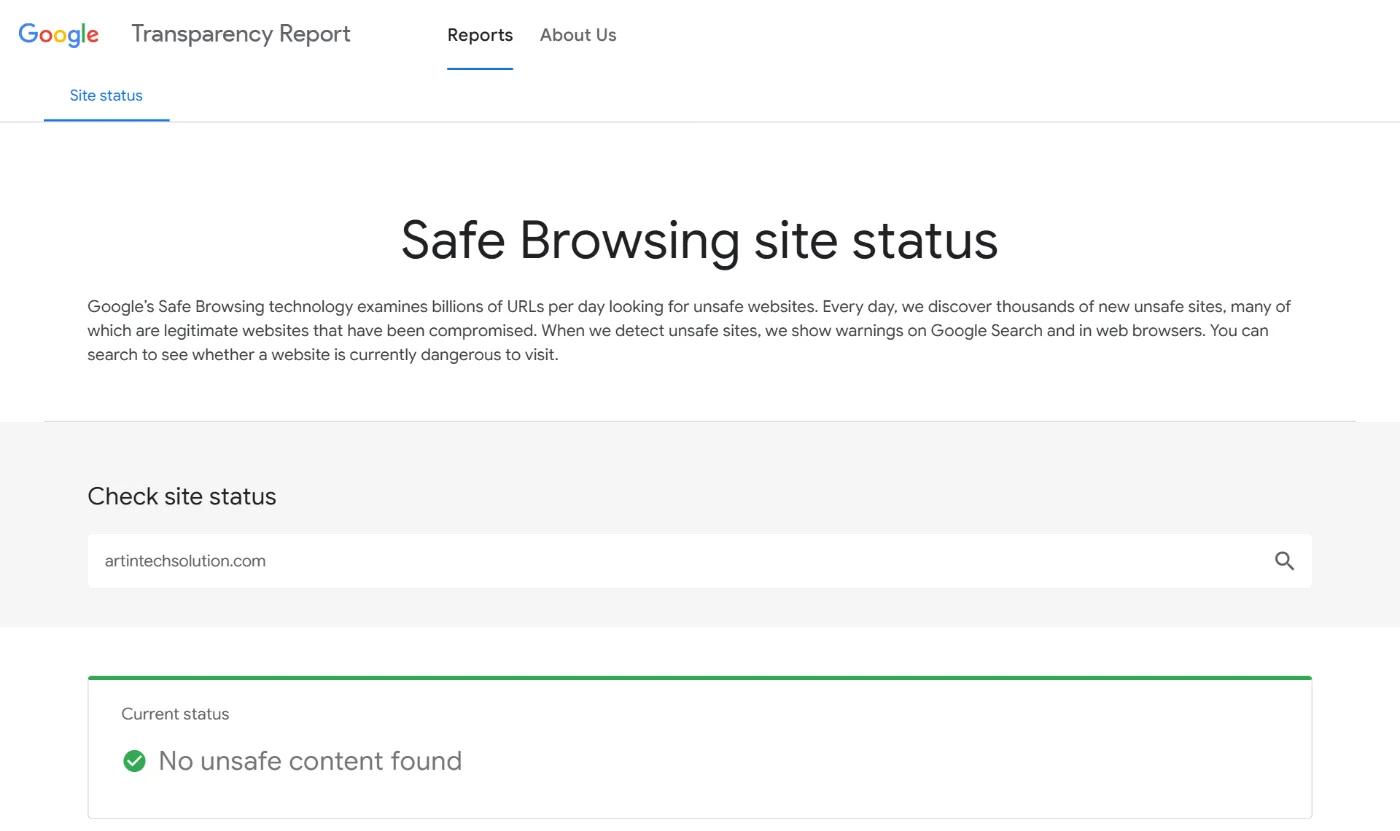The image size is (1400, 831).
Task: Click the No unsafe content found text
Action: (310, 761)
